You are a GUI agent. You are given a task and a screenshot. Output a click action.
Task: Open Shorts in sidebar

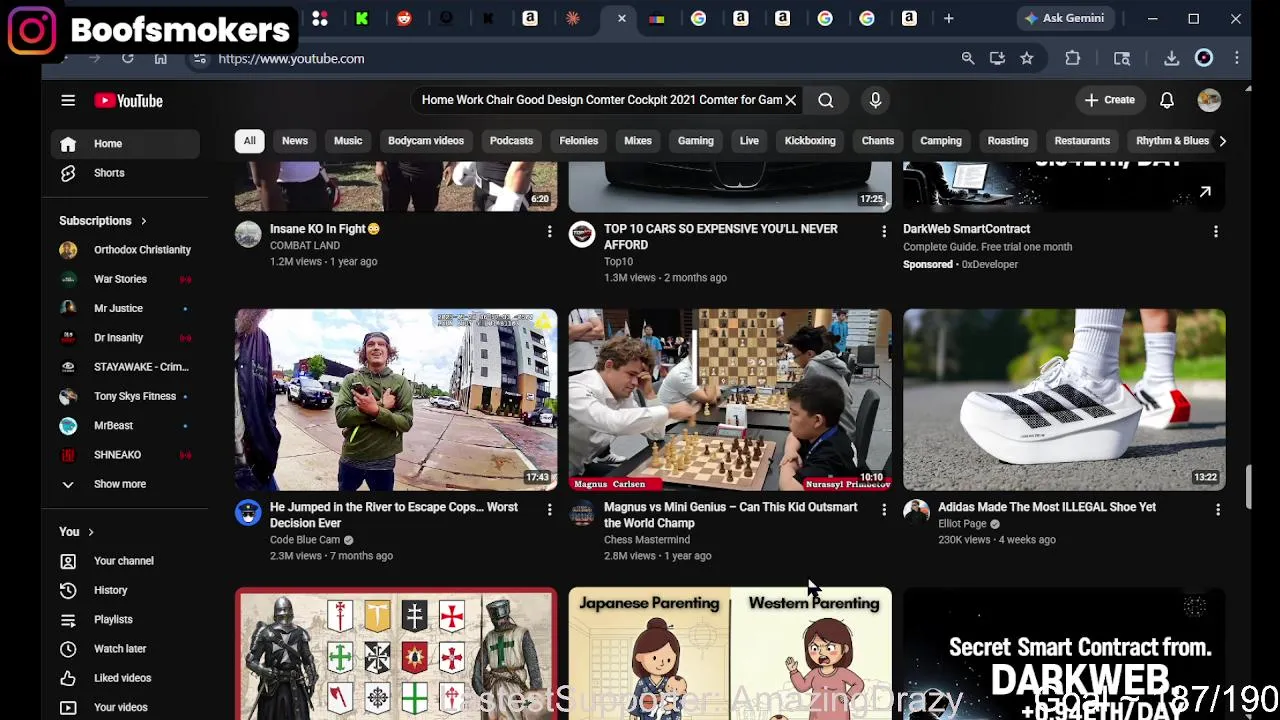tap(125, 173)
